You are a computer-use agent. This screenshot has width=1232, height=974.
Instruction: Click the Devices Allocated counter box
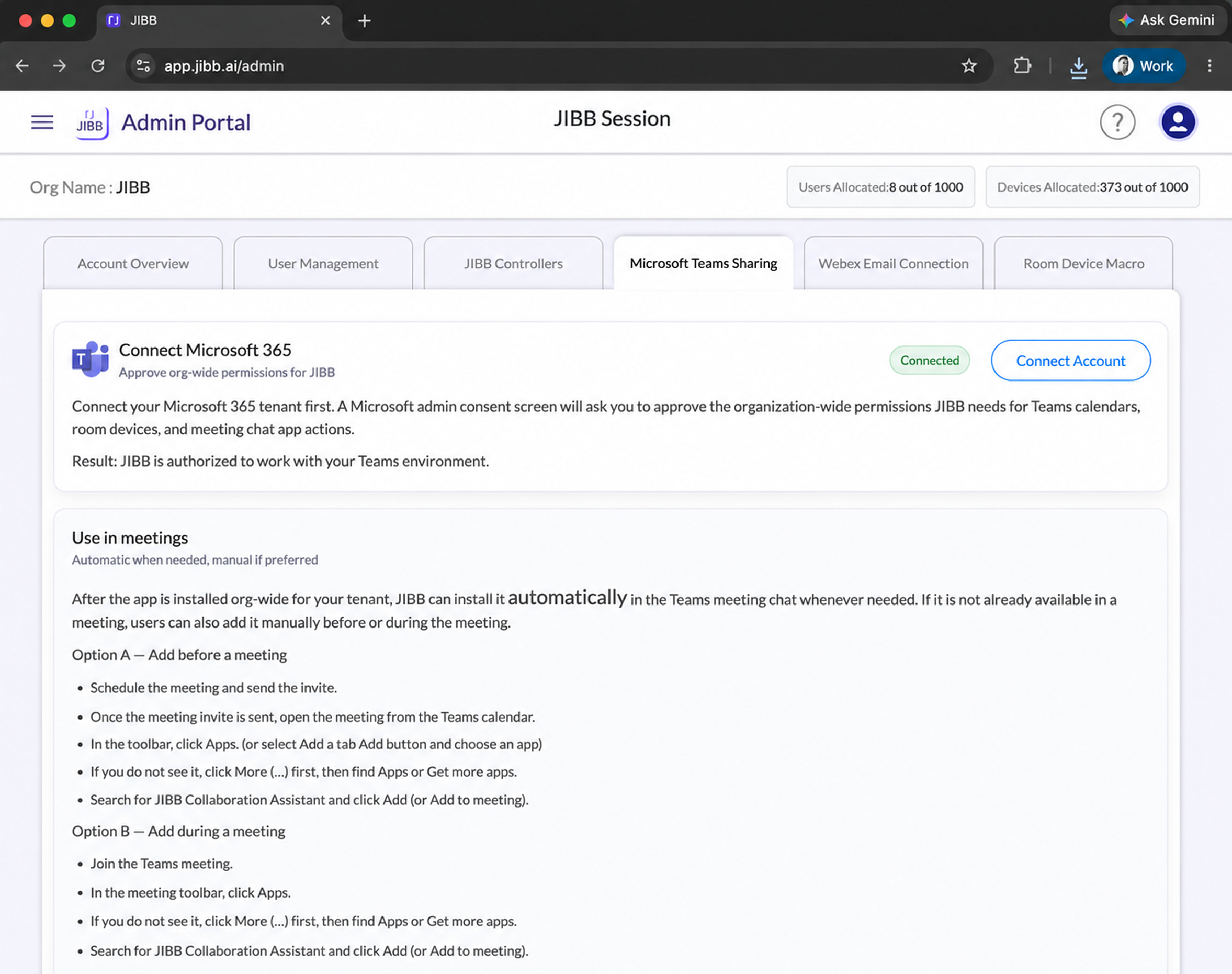pyautogui.click(x=1092, y=187)
